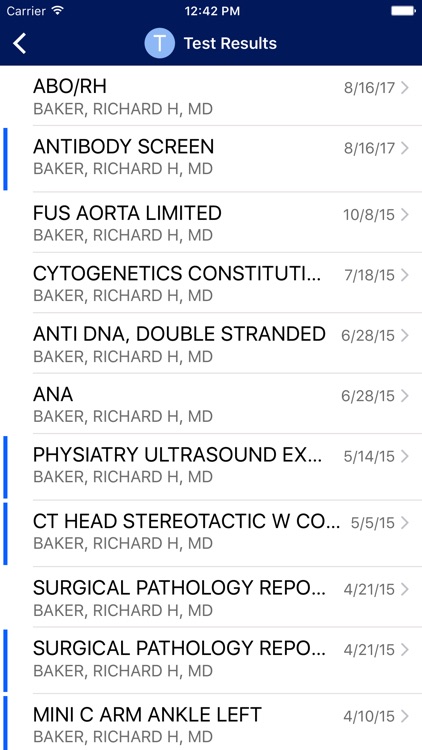Tap the Wi-Fi status icon
Image resolution: width=422 pixels, height=750 pixels.
click(57, 11)
